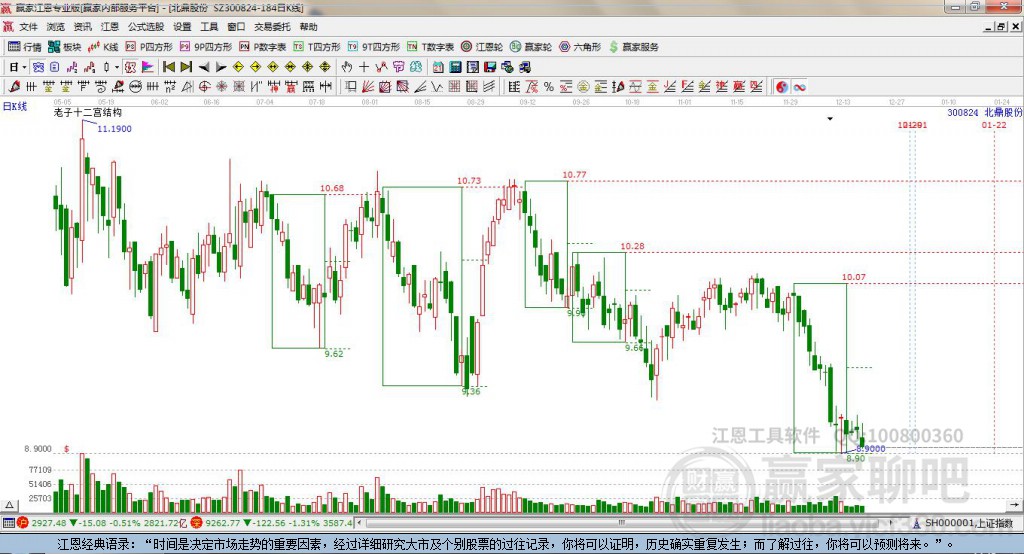Click the calculator icon in toolbar
Screen dimensions: 1024x554
pos(456,67)
